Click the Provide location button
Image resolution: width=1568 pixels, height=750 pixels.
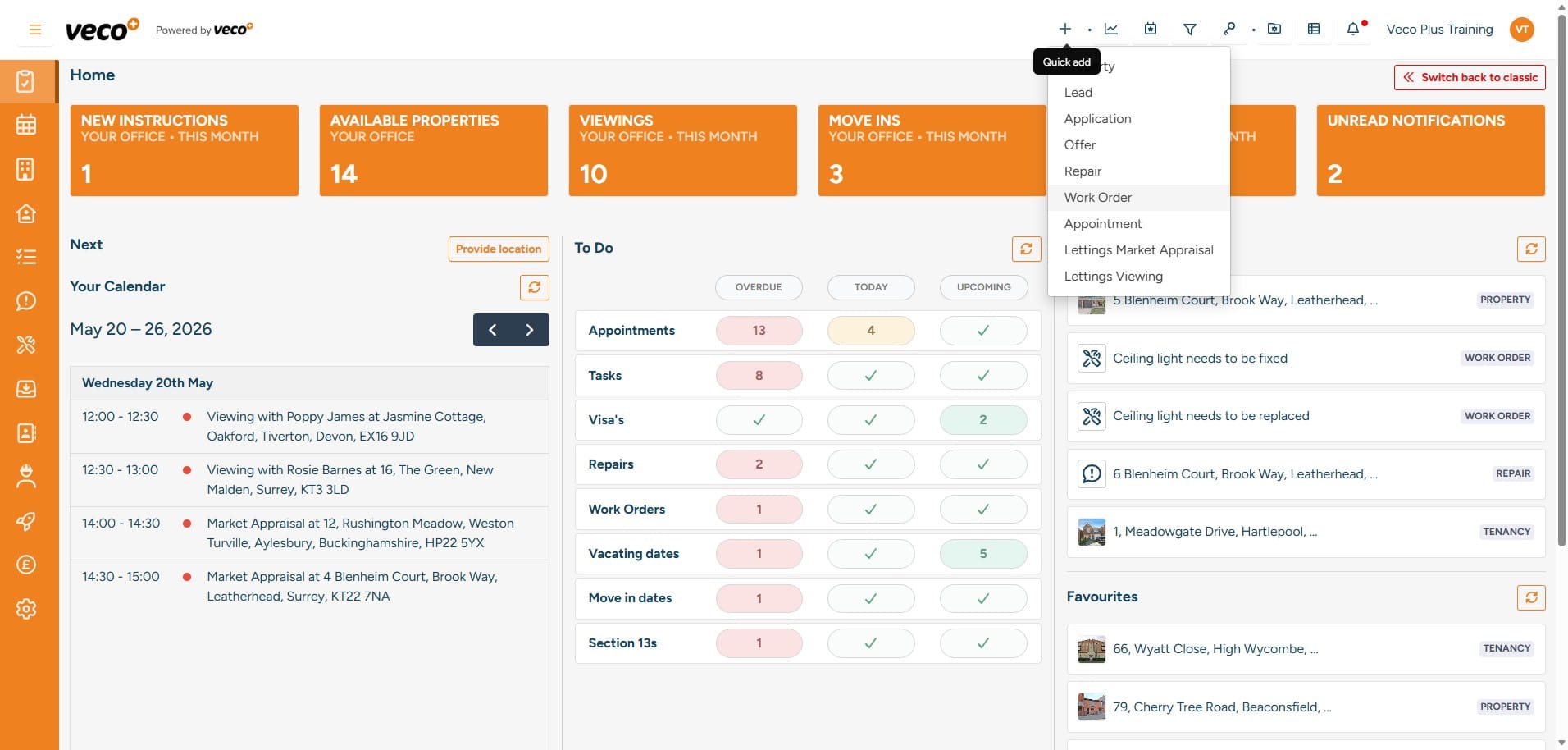(x=499, y=249)
